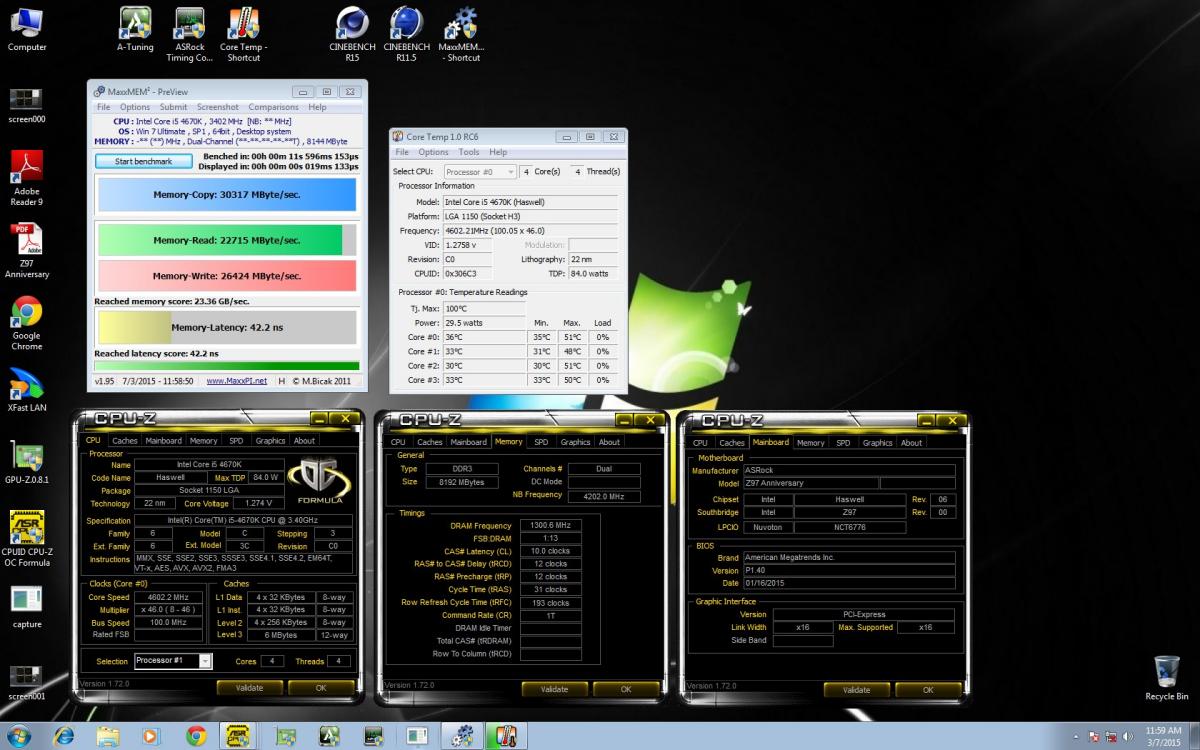Select the ASRock Timing Configurator desktop icon
The width and height of the screenshot is (1200, 750).
189,34
